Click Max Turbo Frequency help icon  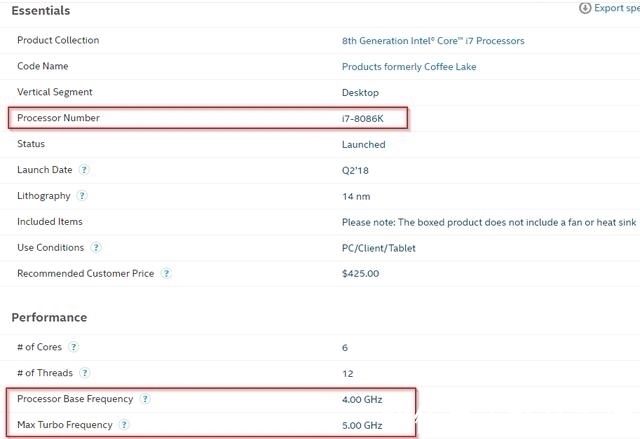[x=124, y=425]
